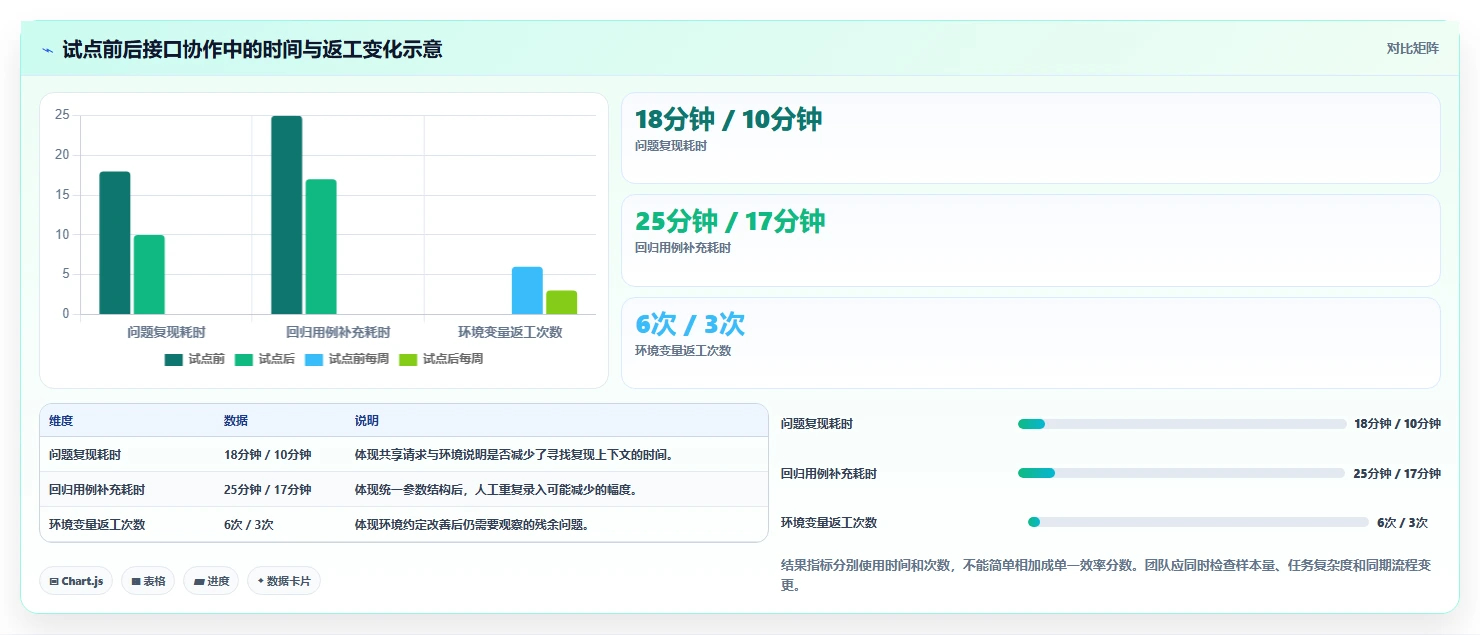Click the Chart.js tag
The height and width of the screenshot is (635, 1480).
pyautogui.click(x=76, y=581)
